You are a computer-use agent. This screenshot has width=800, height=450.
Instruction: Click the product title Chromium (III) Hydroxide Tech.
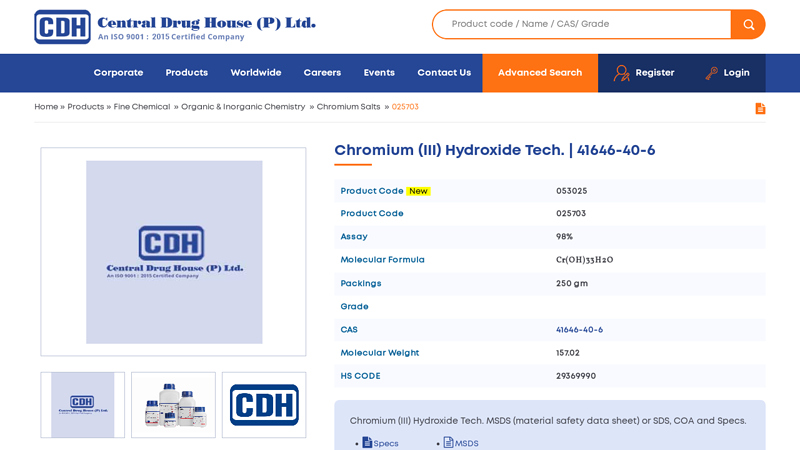click(x=449, y=150)
